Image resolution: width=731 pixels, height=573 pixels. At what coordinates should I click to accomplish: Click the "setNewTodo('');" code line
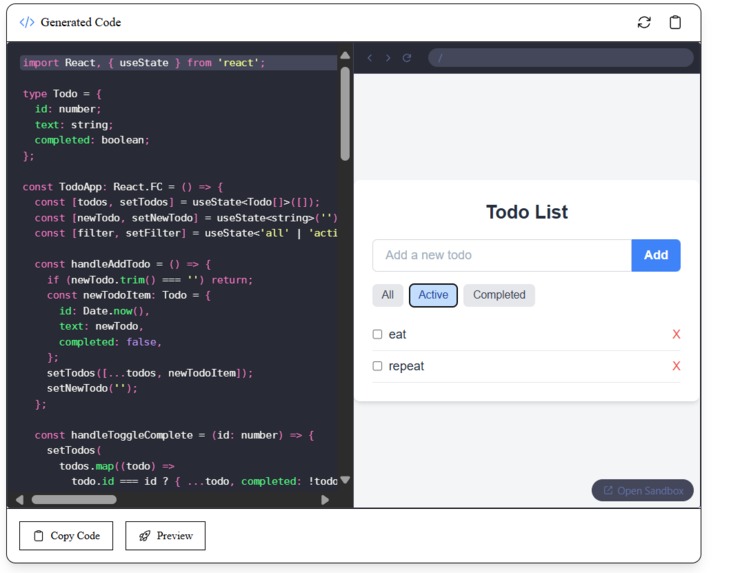click(92, 388)
